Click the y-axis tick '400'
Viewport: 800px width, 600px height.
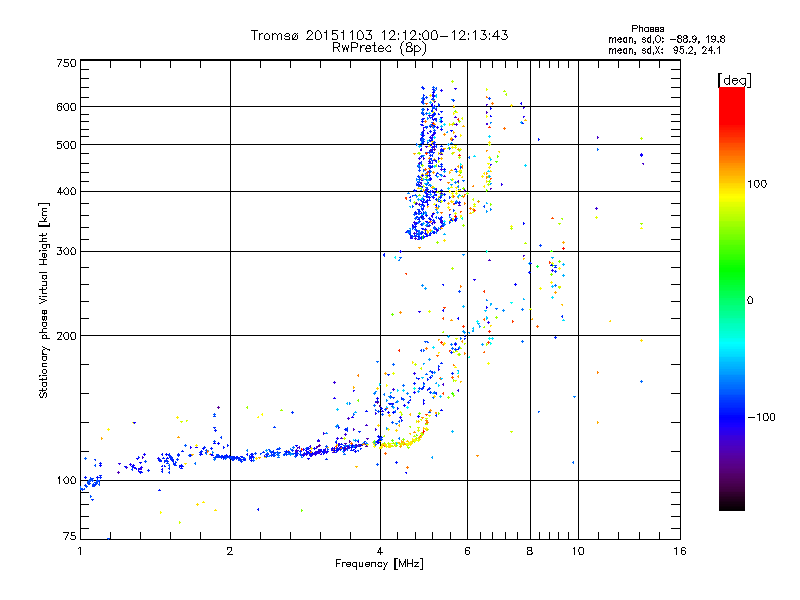point(66,191)
